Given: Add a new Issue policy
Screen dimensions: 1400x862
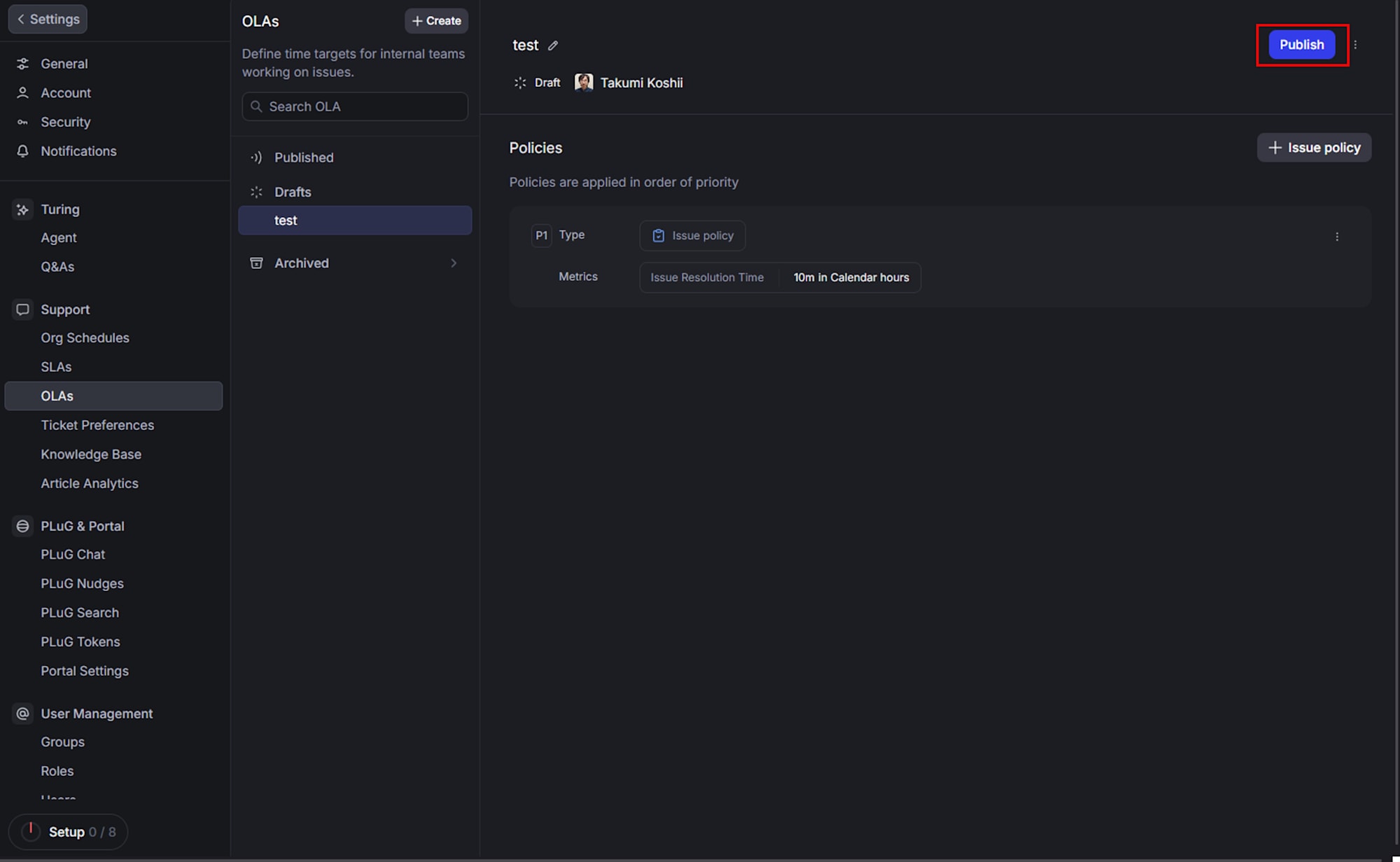Looking at the screenshot, I should click(x=1314, y=148).
